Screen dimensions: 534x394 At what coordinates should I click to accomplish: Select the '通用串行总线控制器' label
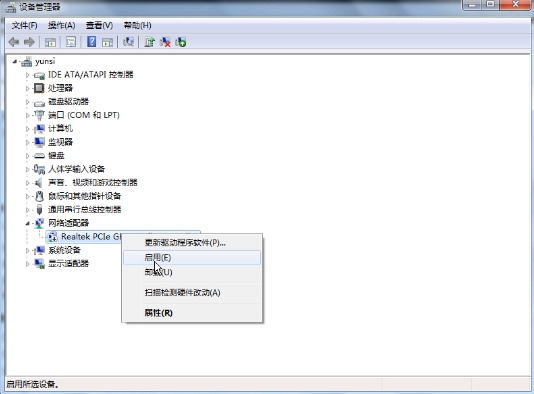point(84,209)
